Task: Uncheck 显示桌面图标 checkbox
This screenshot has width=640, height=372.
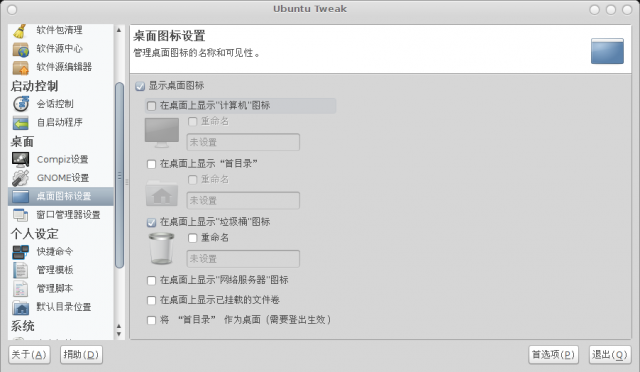Action: (140, 86)
